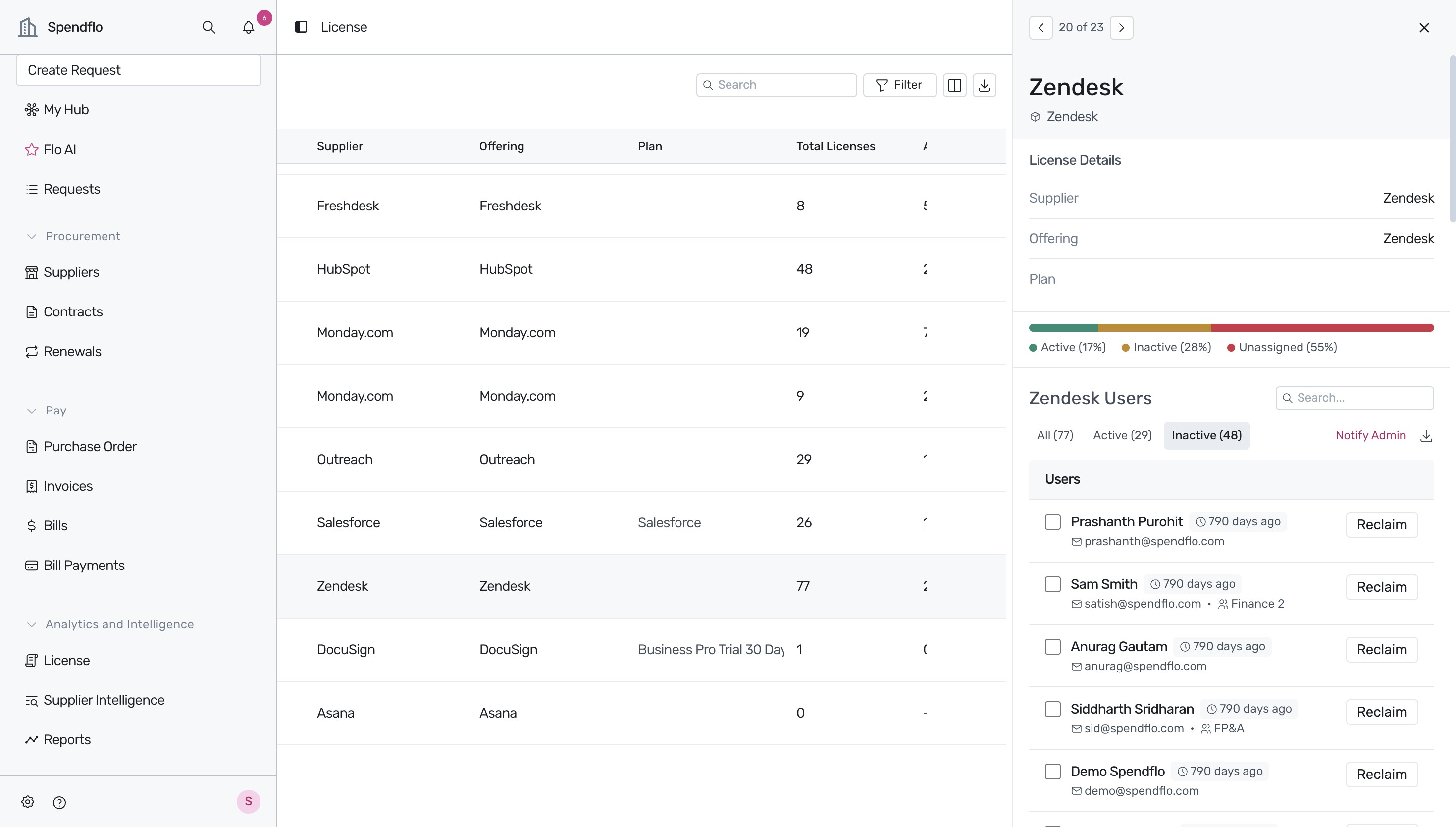Download the Zendesk users list icon
Image resolution: width=1456 pixels, height=827 pixels.
(1426, 436)
